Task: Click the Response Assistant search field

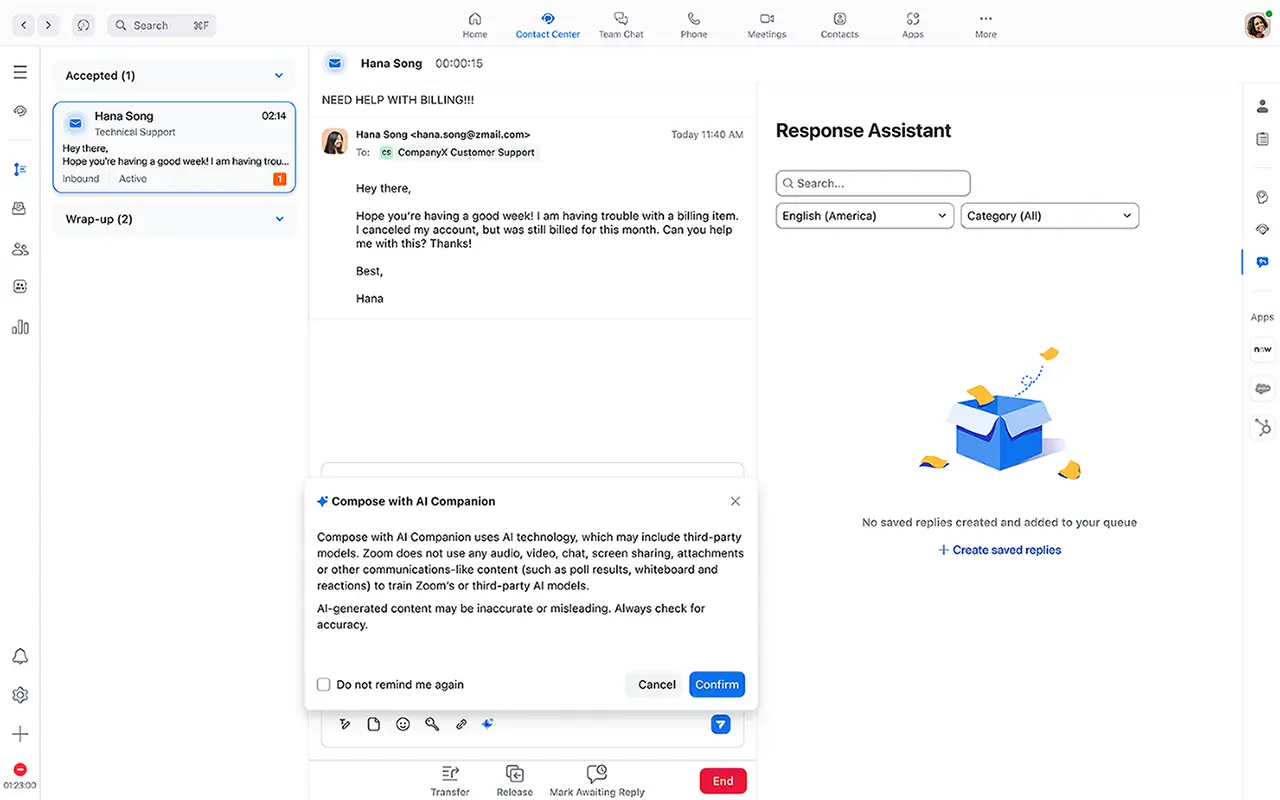Action: pos(873,183)
